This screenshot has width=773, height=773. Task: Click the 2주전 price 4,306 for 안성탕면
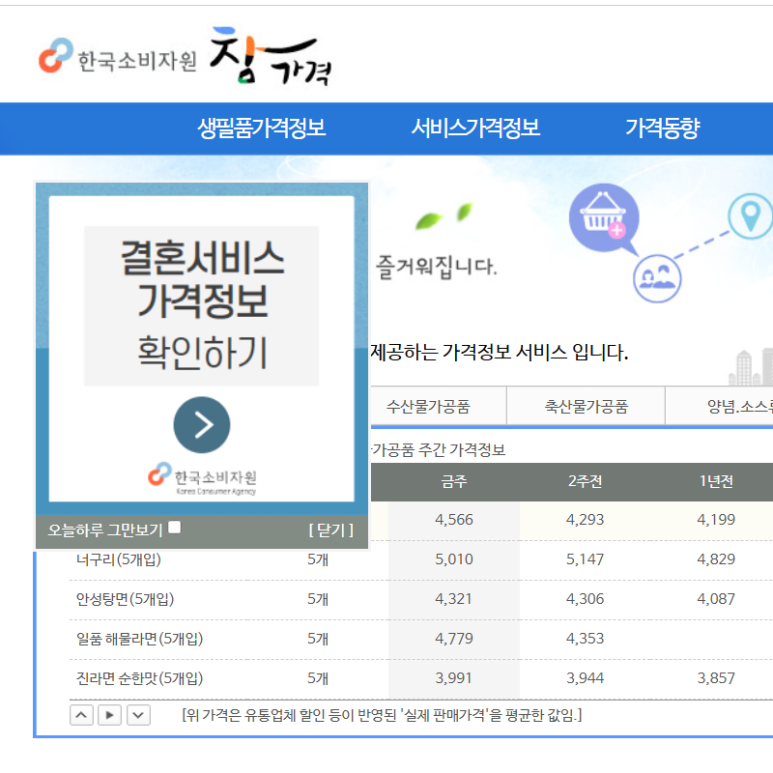585,599
